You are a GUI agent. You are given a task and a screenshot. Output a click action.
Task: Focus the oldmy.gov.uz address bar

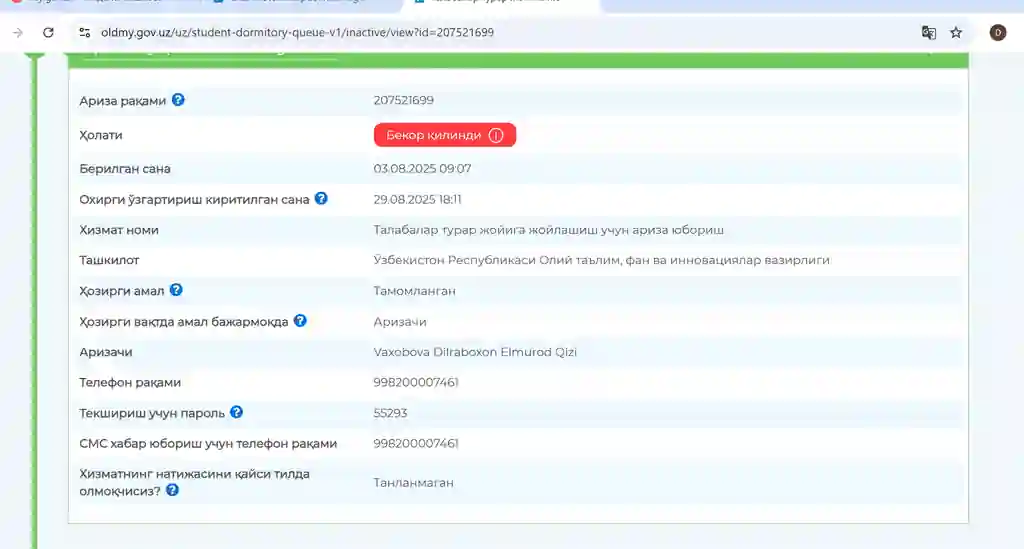pos(400,32)
